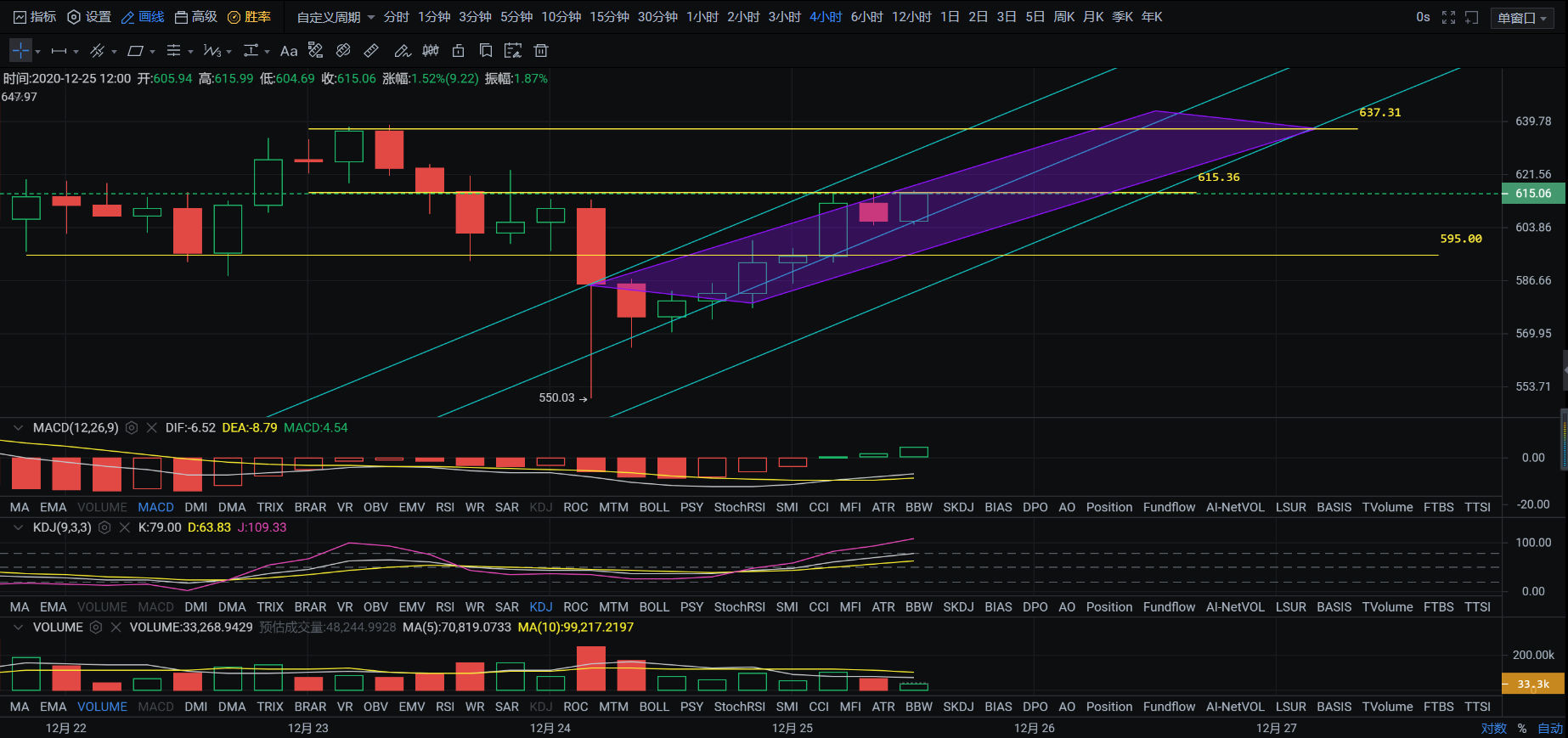
Task: Close the VOLUME indicator panel
Action: click(x=116, y=628)
